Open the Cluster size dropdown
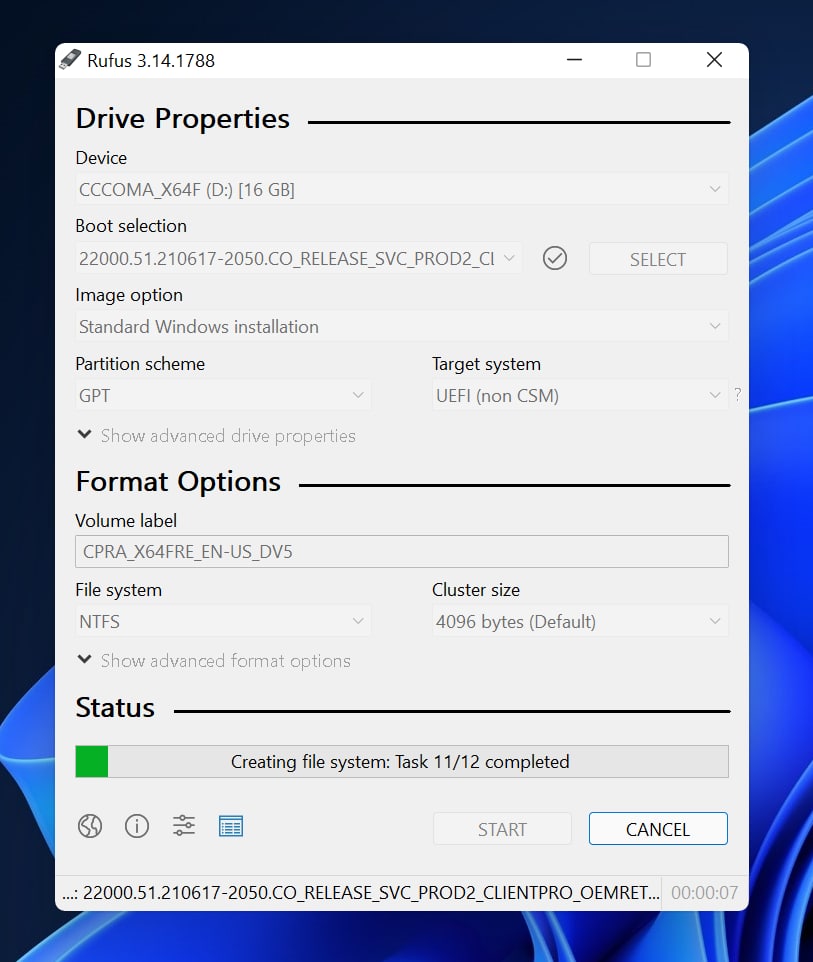 click(x=580, y=621)
